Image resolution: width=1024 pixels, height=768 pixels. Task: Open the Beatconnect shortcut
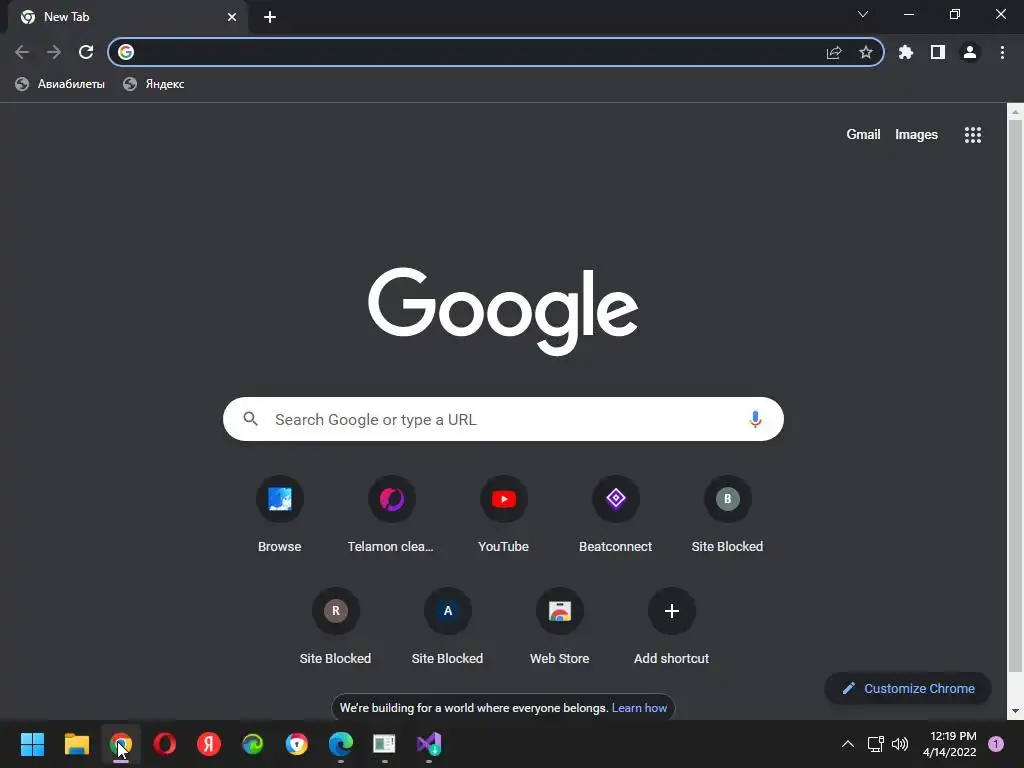pos(615,515)
